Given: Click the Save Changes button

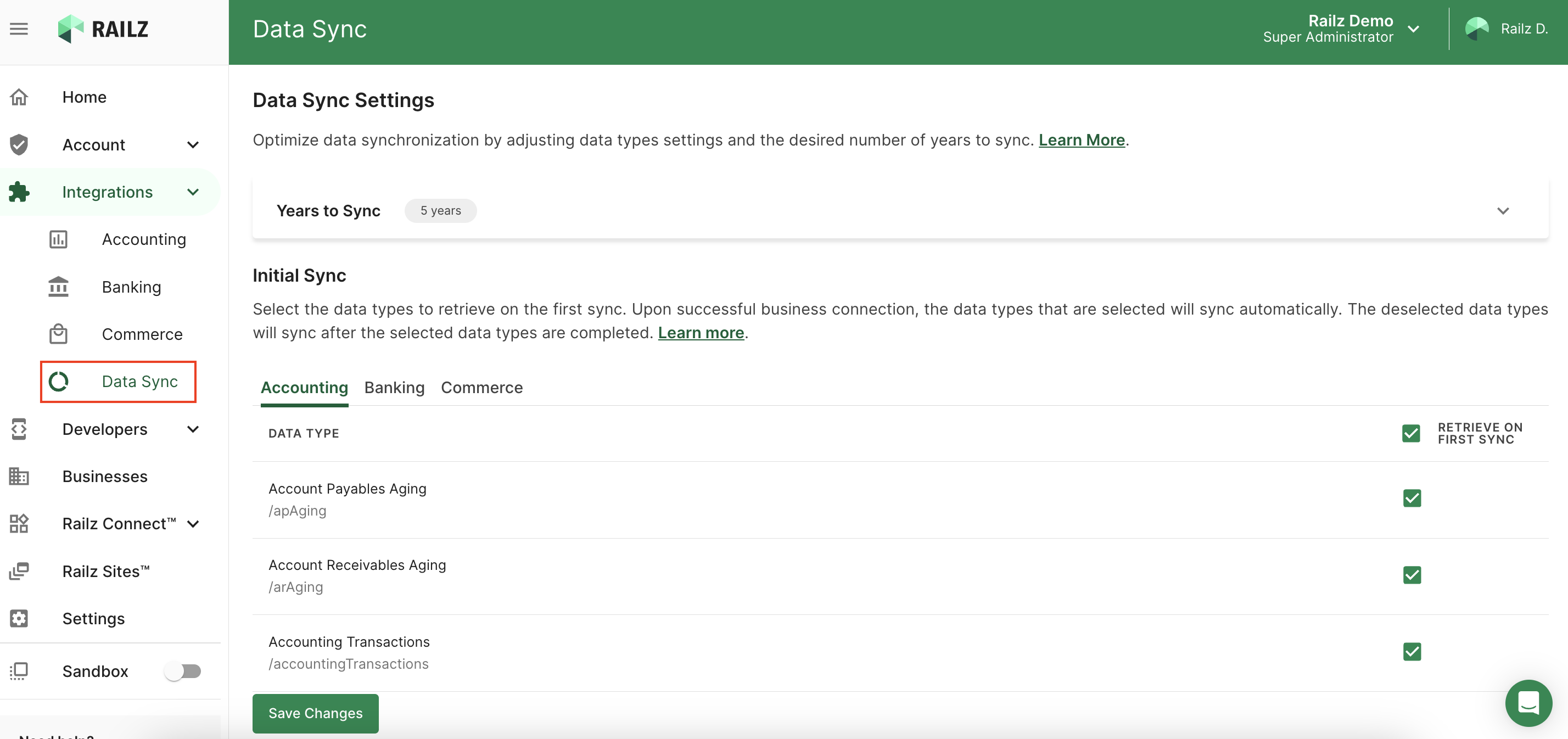Looking at the screenshot, I should [x=315, y=713].
